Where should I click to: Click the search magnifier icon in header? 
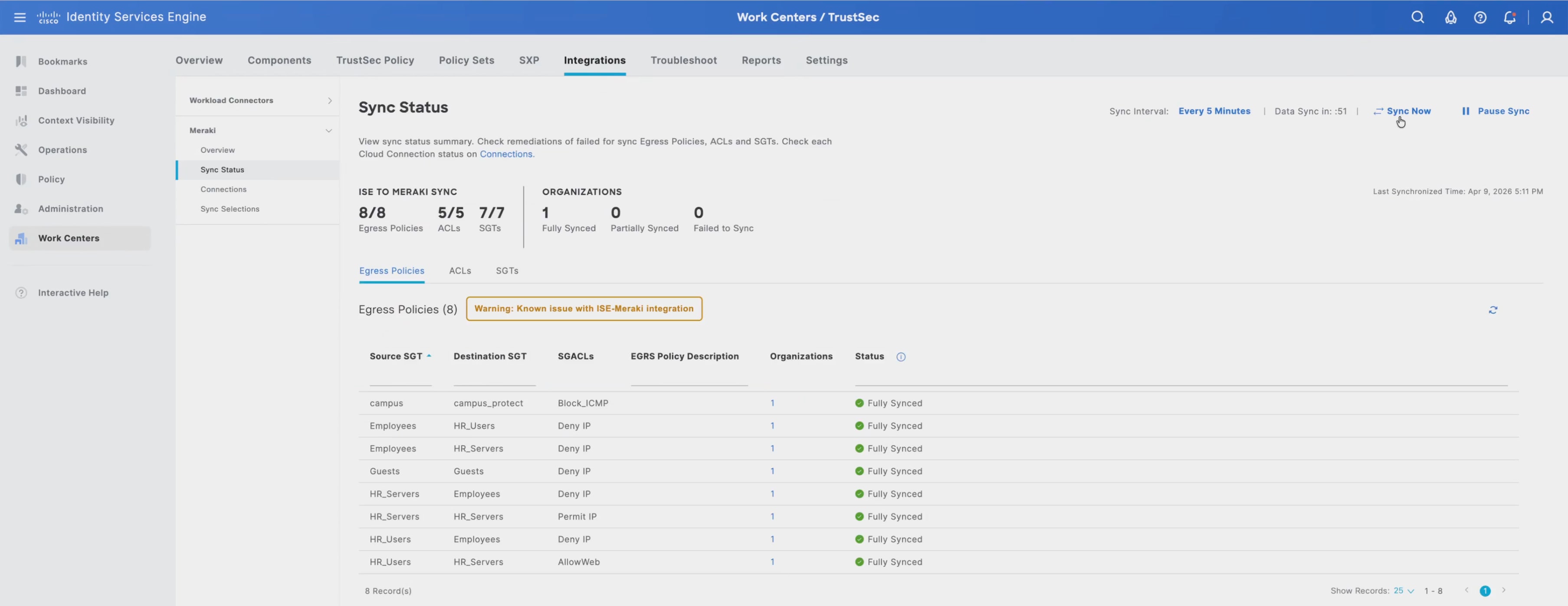click(x=1417, y=17)
